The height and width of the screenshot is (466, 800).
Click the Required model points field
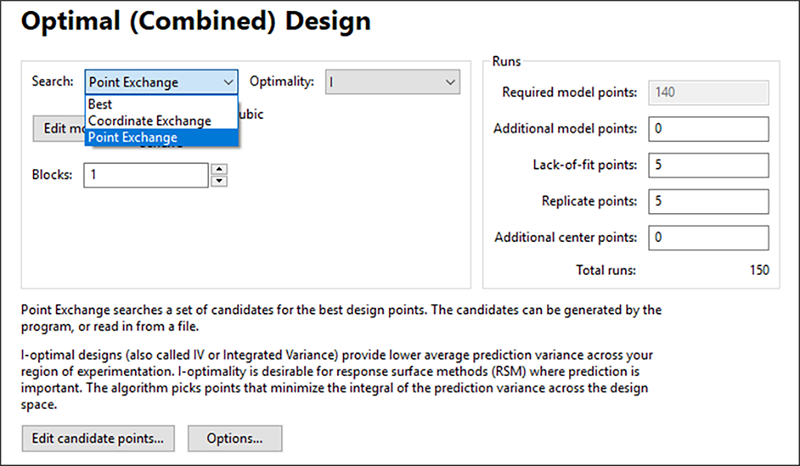pyautogui.click(x=707, y=93)
